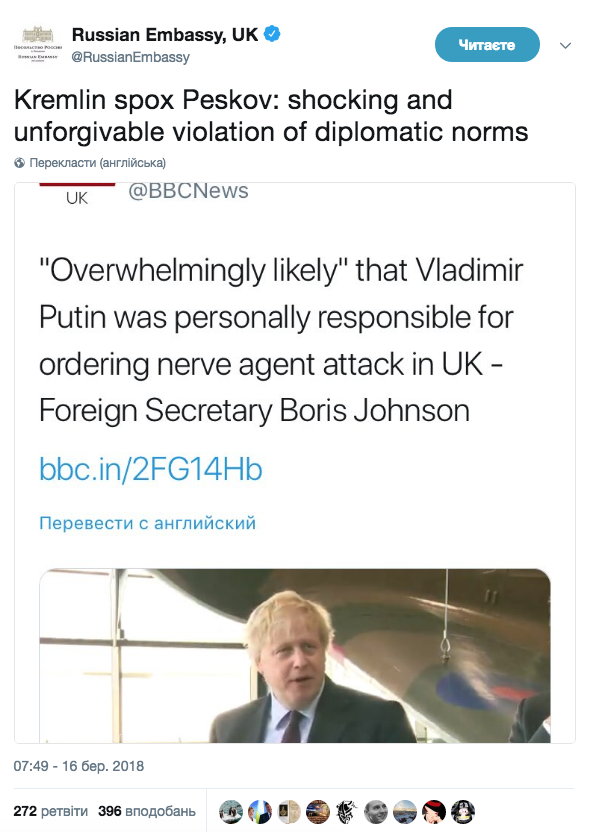Open the Russian Embassy profile avatar
The image size is (591, 832).
coord(38,44)
